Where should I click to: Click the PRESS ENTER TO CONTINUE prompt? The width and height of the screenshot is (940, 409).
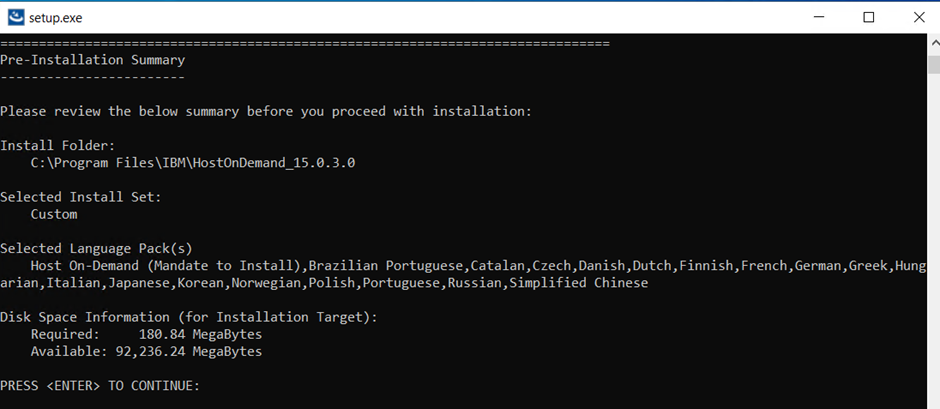(x=100, y=386)
